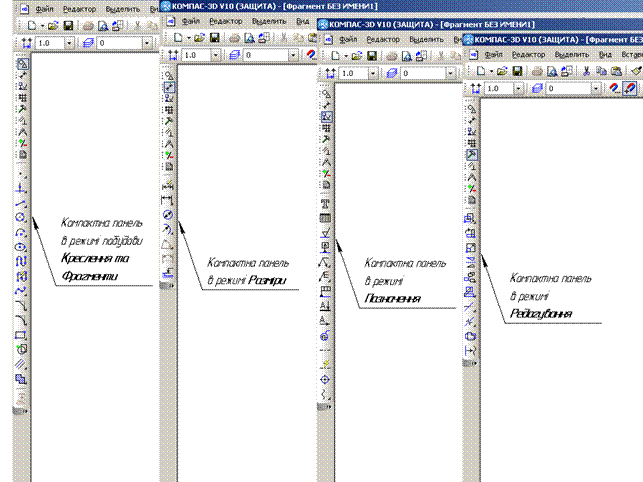Toggle the Dimensions panel switch in the second window
Screen dimensions: 643x482
tap(169, 87)
